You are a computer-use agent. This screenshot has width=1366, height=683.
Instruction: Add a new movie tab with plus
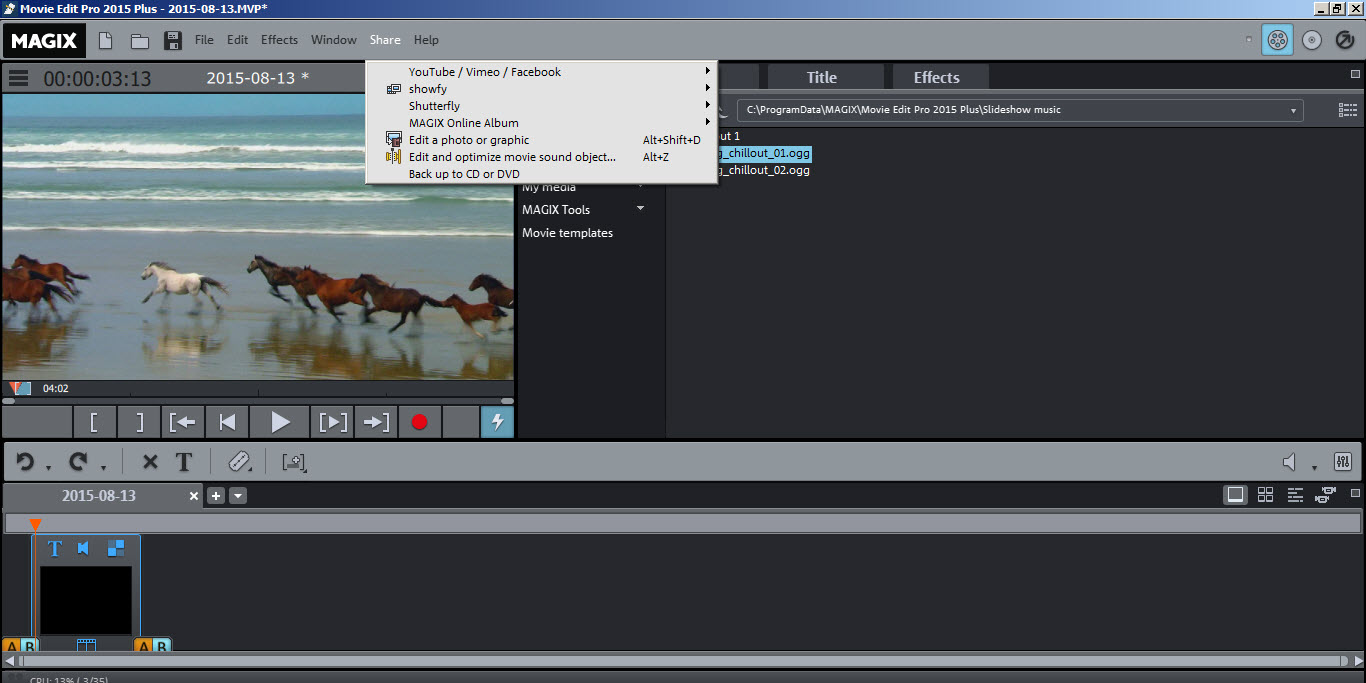point(216,496)
